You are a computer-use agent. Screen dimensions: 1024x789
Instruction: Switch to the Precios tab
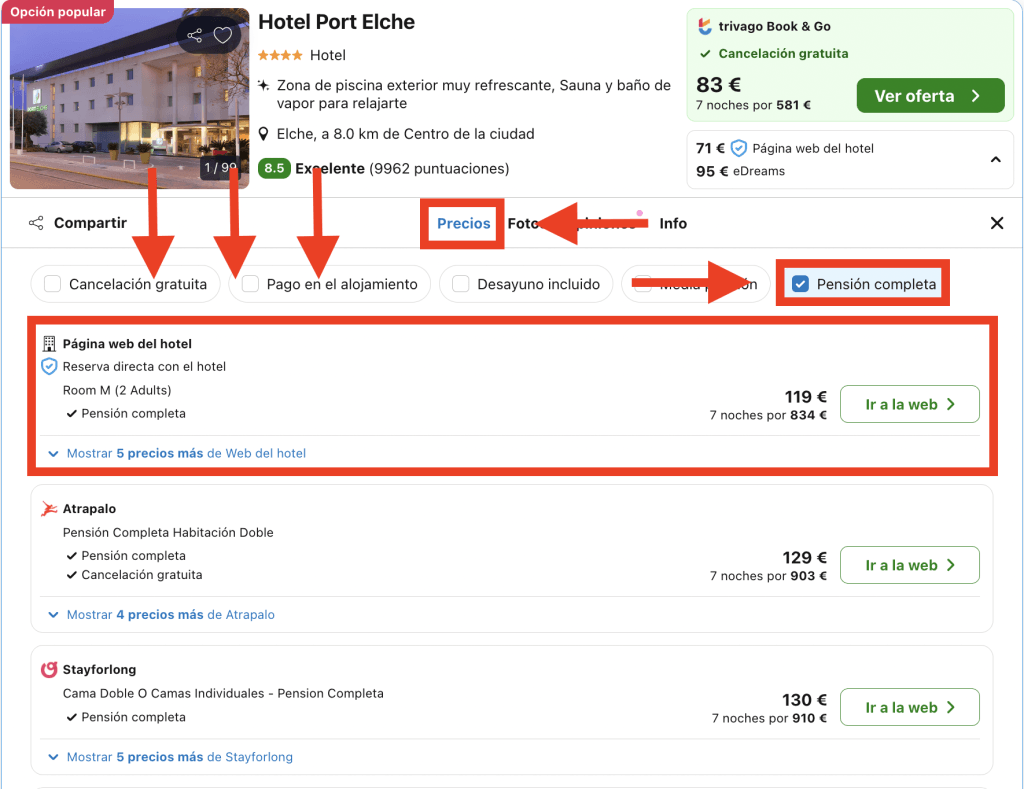(463, 223)
